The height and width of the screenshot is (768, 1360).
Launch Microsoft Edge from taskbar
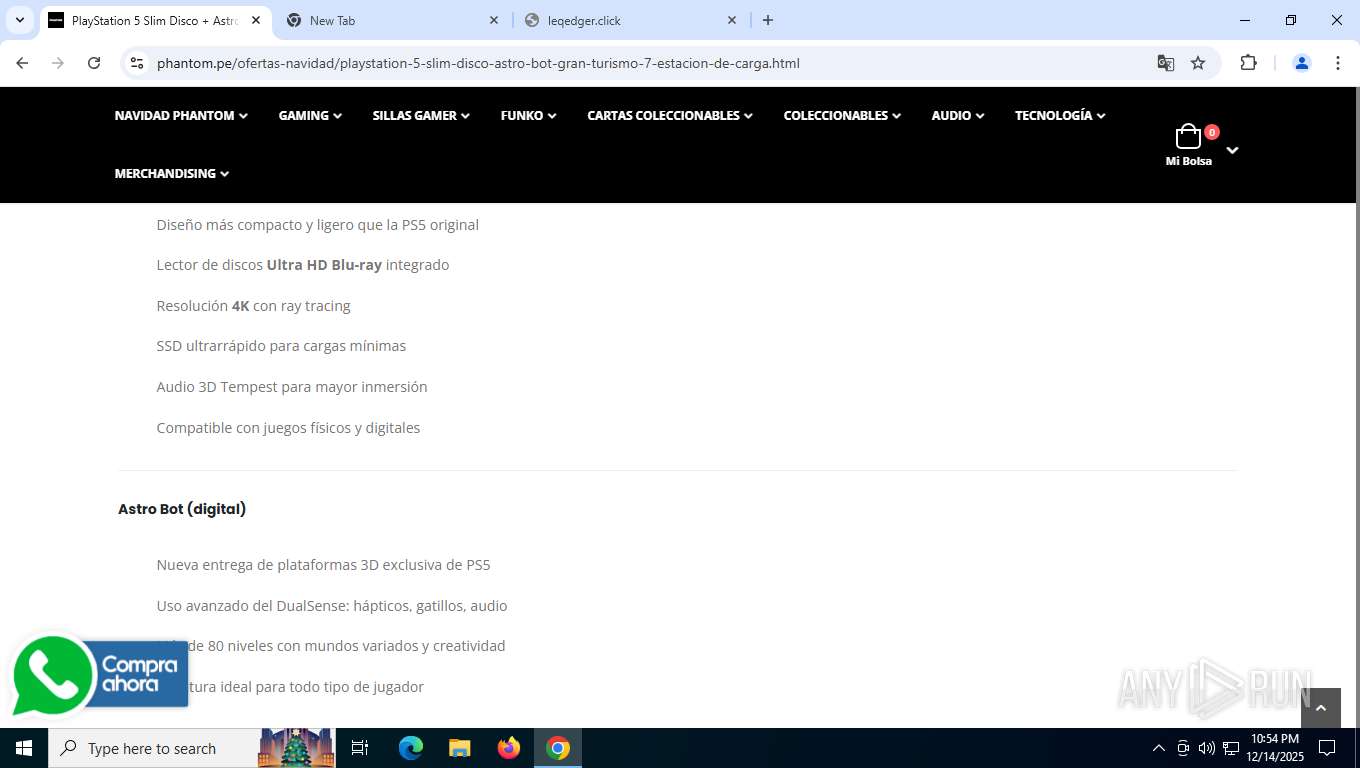coord(411,748)
